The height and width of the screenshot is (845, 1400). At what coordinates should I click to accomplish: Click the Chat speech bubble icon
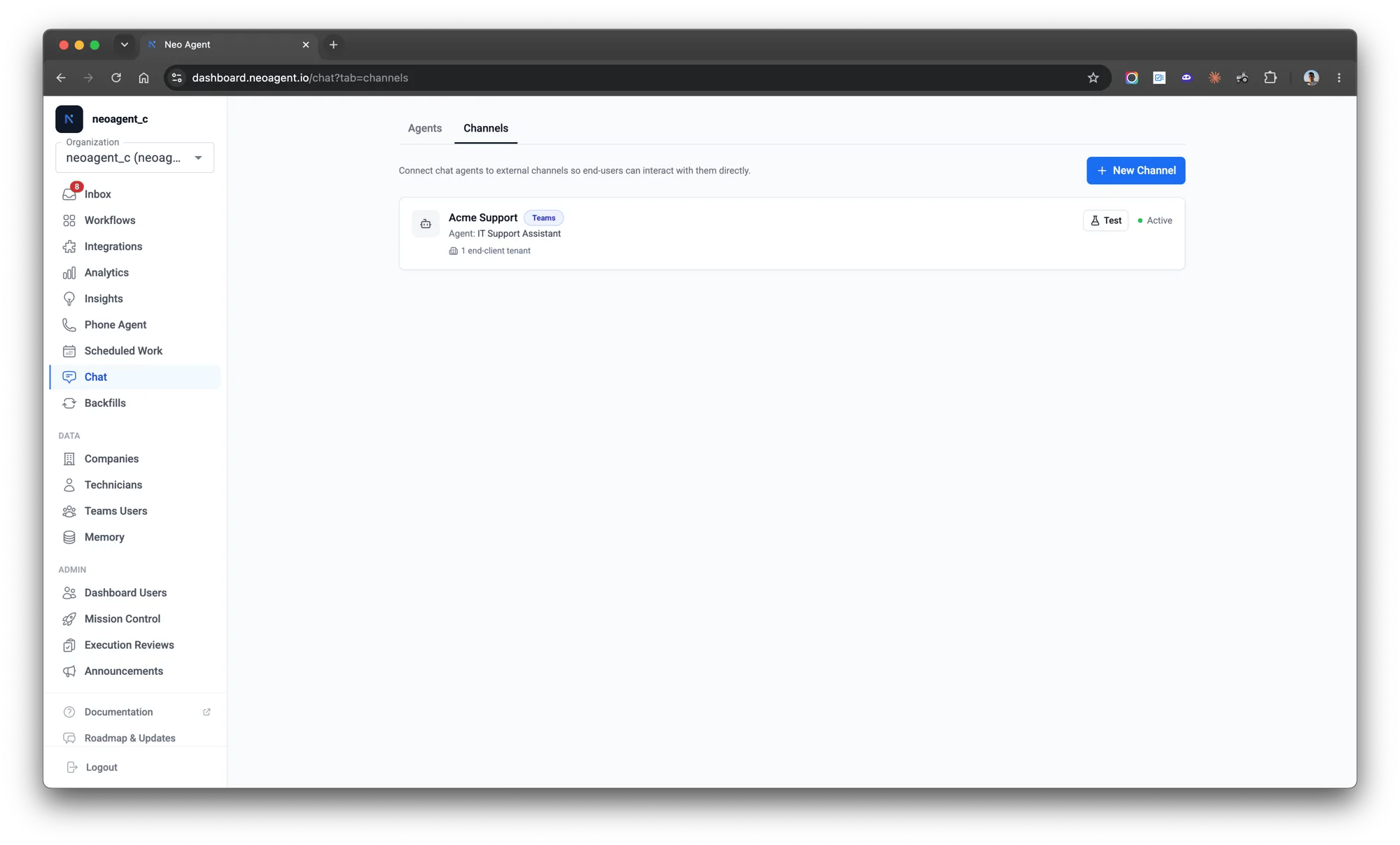tap(69, 377)
